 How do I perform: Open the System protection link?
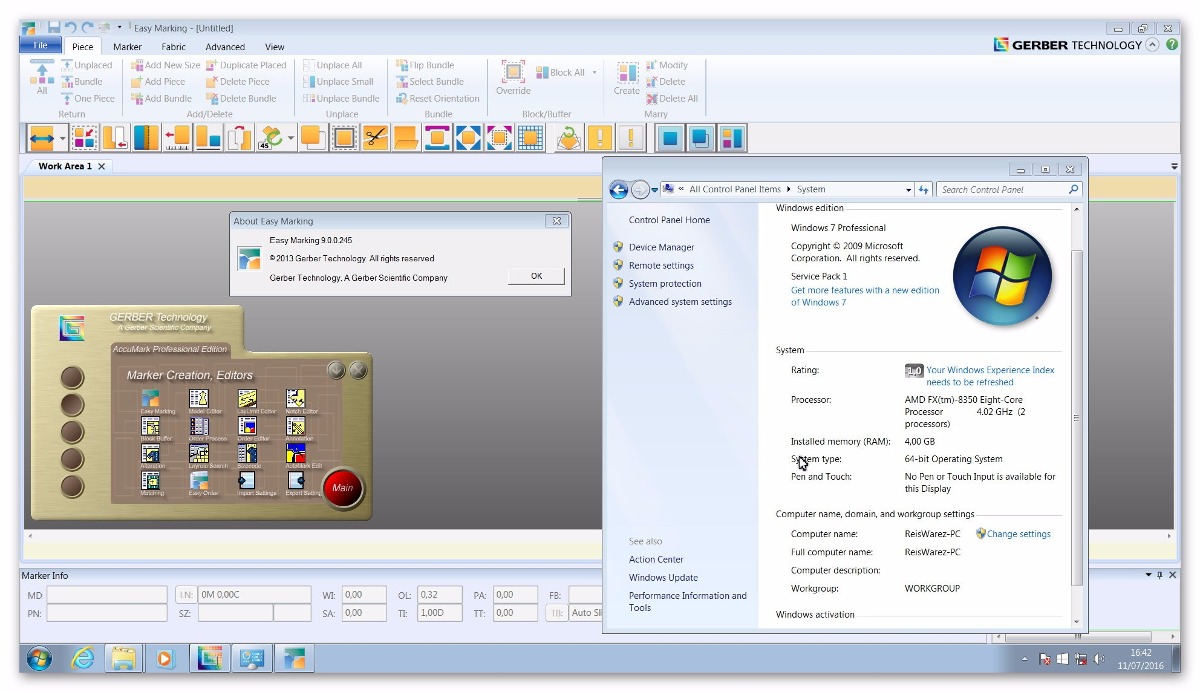(x=665, y=283)
